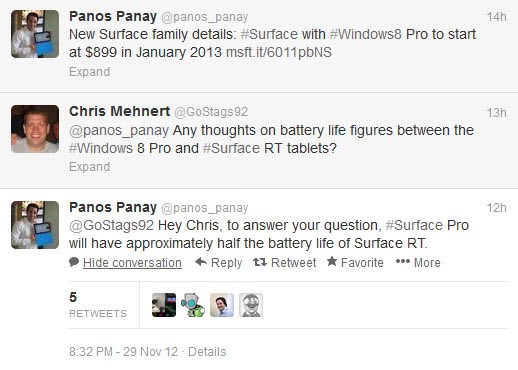Expand Chris Mehnert's tweet
518x370 pixels.
pyautogui.click(x=89, y=167)
